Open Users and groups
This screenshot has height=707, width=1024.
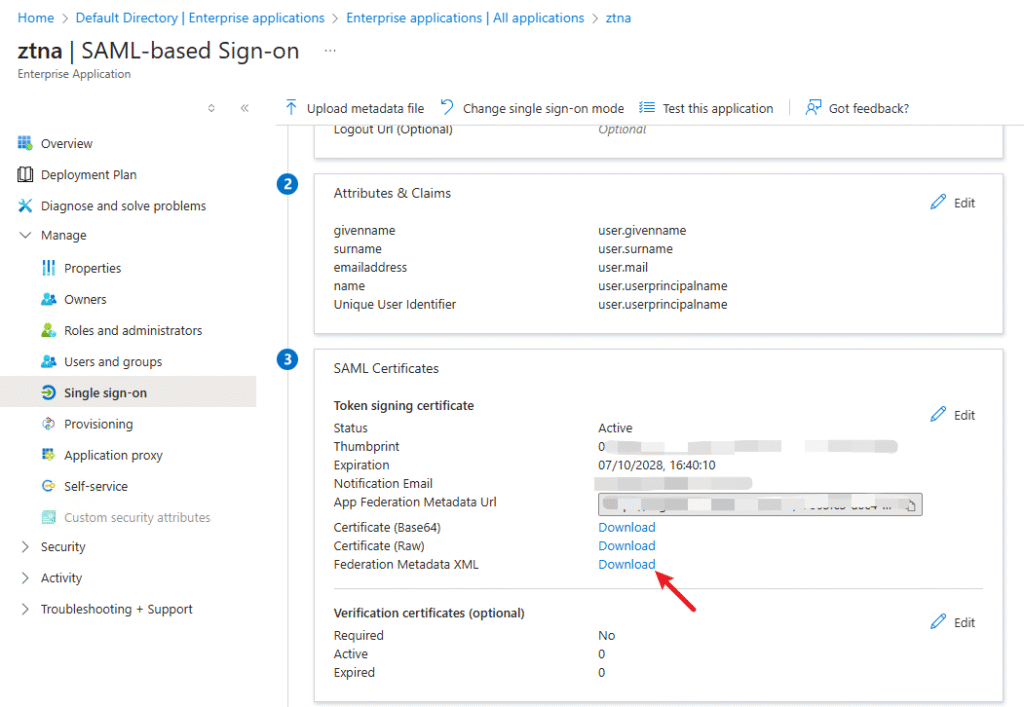pyautogui.click(x=112, y=362)
